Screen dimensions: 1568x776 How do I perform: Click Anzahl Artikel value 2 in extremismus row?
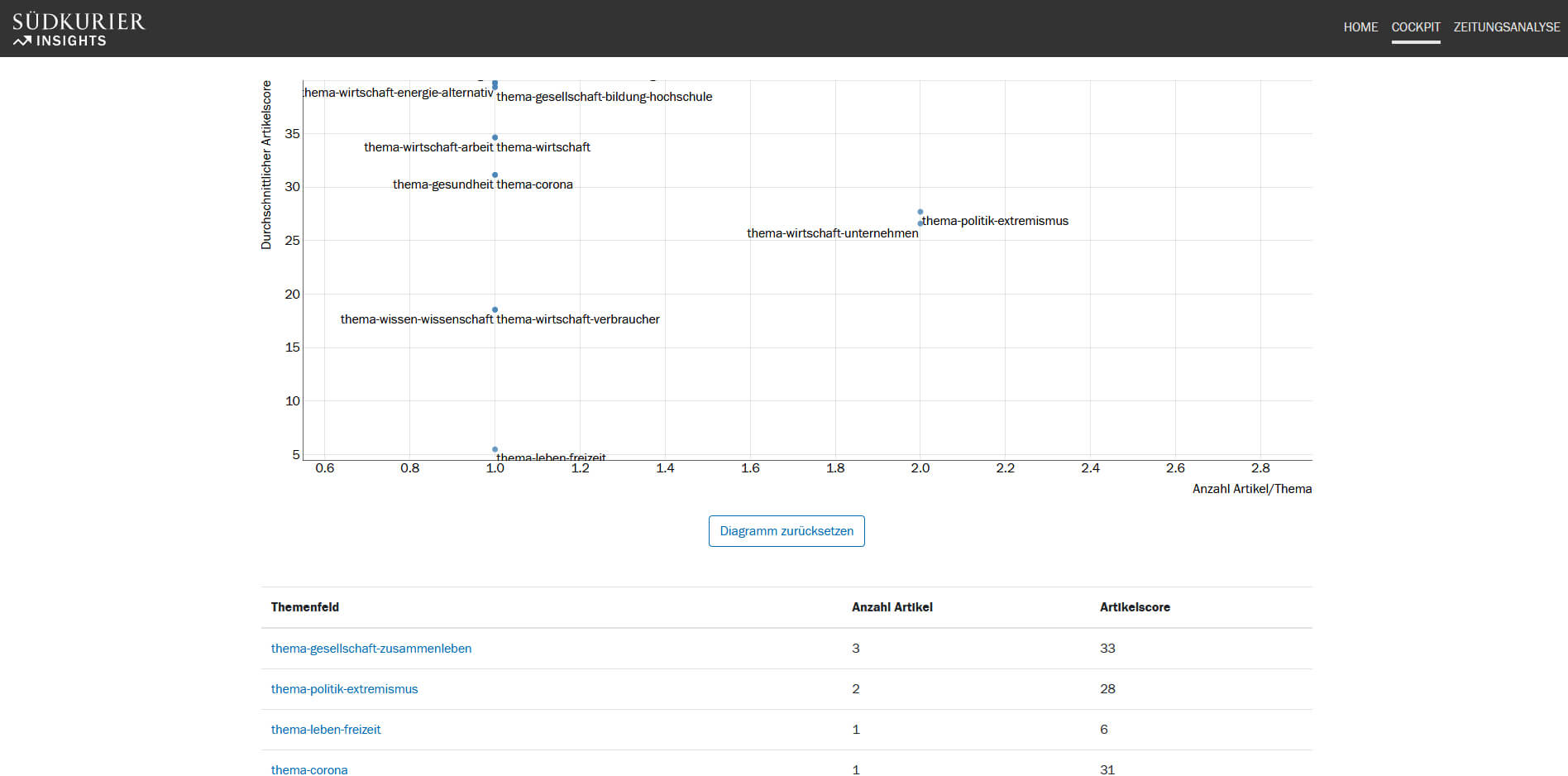[x=856, y=689]
